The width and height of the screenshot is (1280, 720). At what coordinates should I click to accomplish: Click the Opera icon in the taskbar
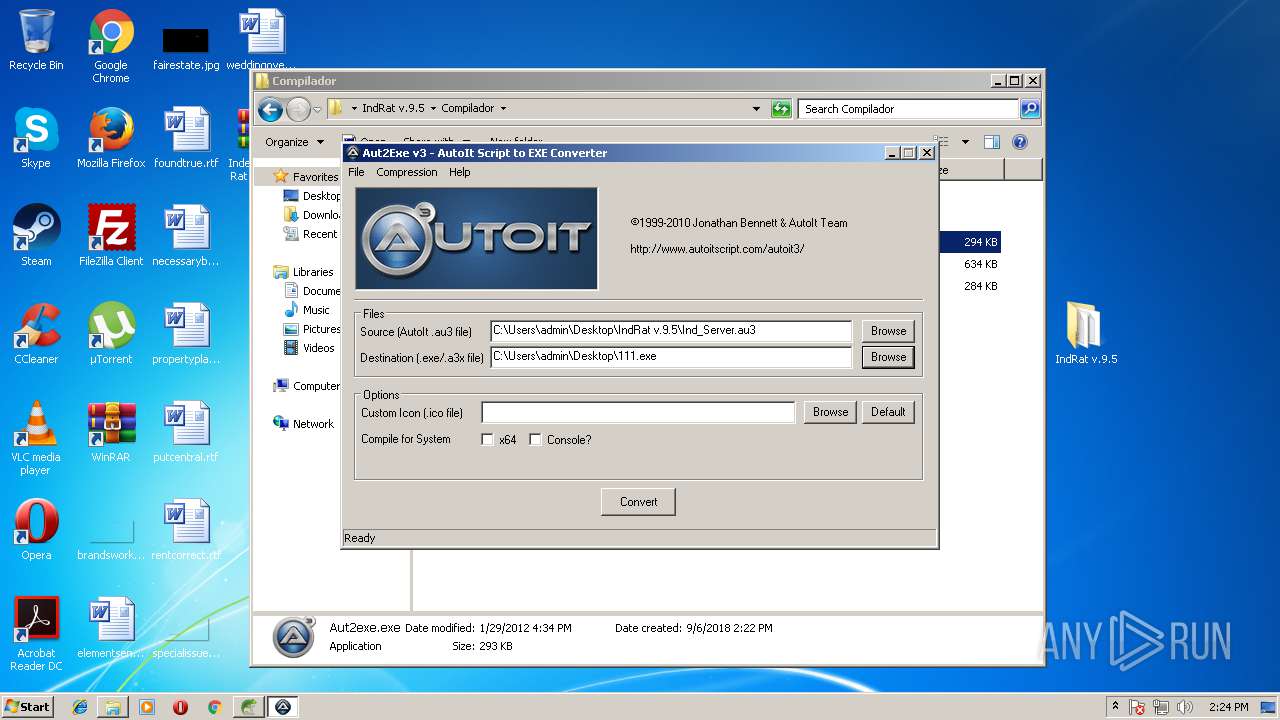coord(180,707)
